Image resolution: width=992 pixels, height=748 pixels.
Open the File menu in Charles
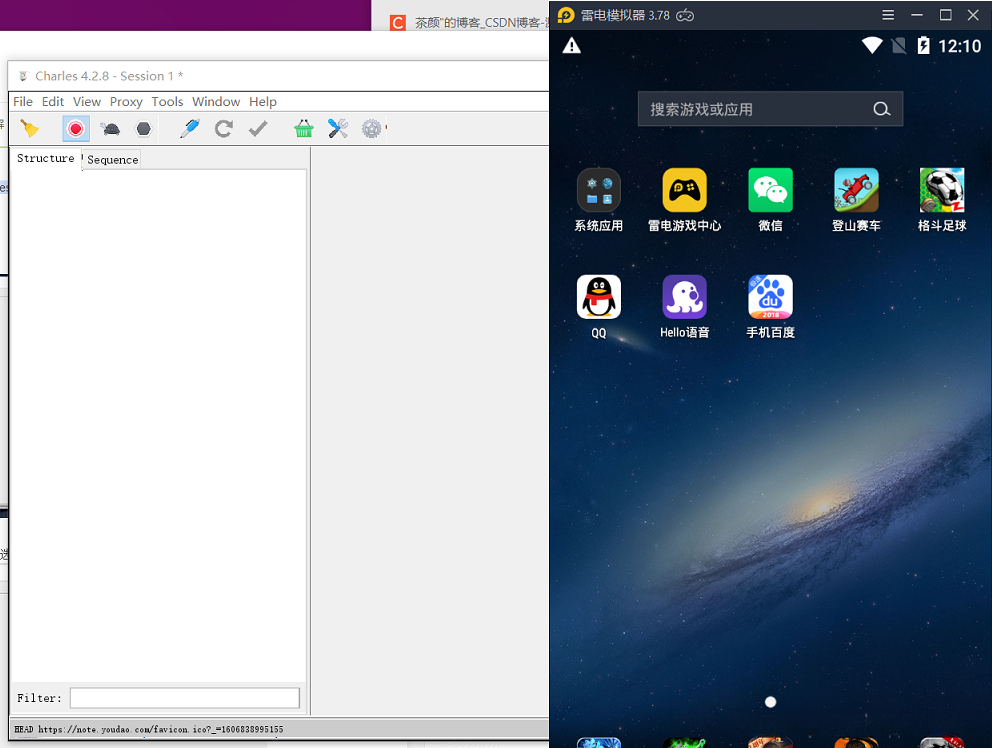[23, 102]
